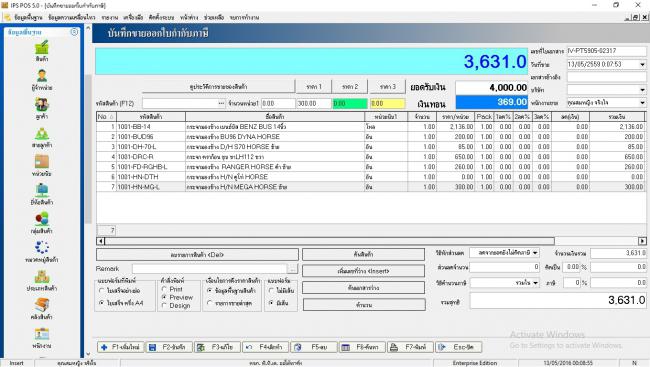Image resolution: width=650 pixels, height=367 pixels.
Task: Open the ช่วยเหลือ help menu
Action: click(x=214, y=17)
